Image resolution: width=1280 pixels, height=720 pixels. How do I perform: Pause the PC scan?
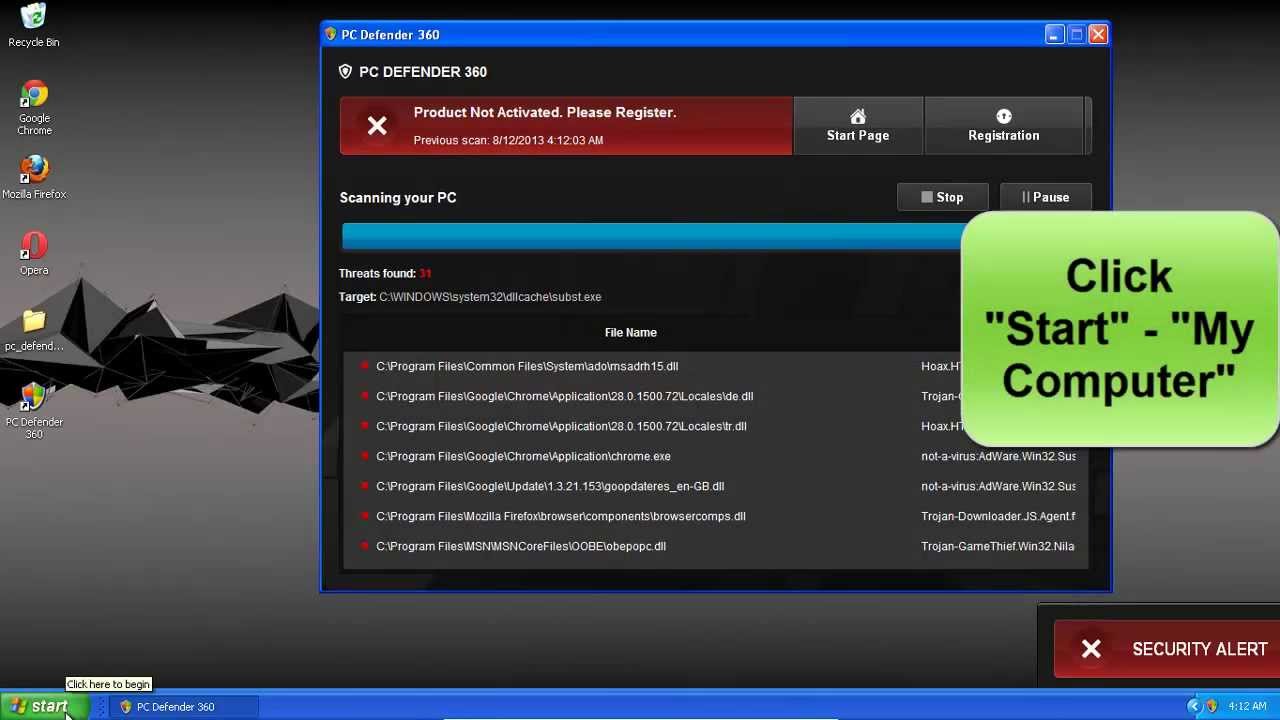tap(1046, 197)
